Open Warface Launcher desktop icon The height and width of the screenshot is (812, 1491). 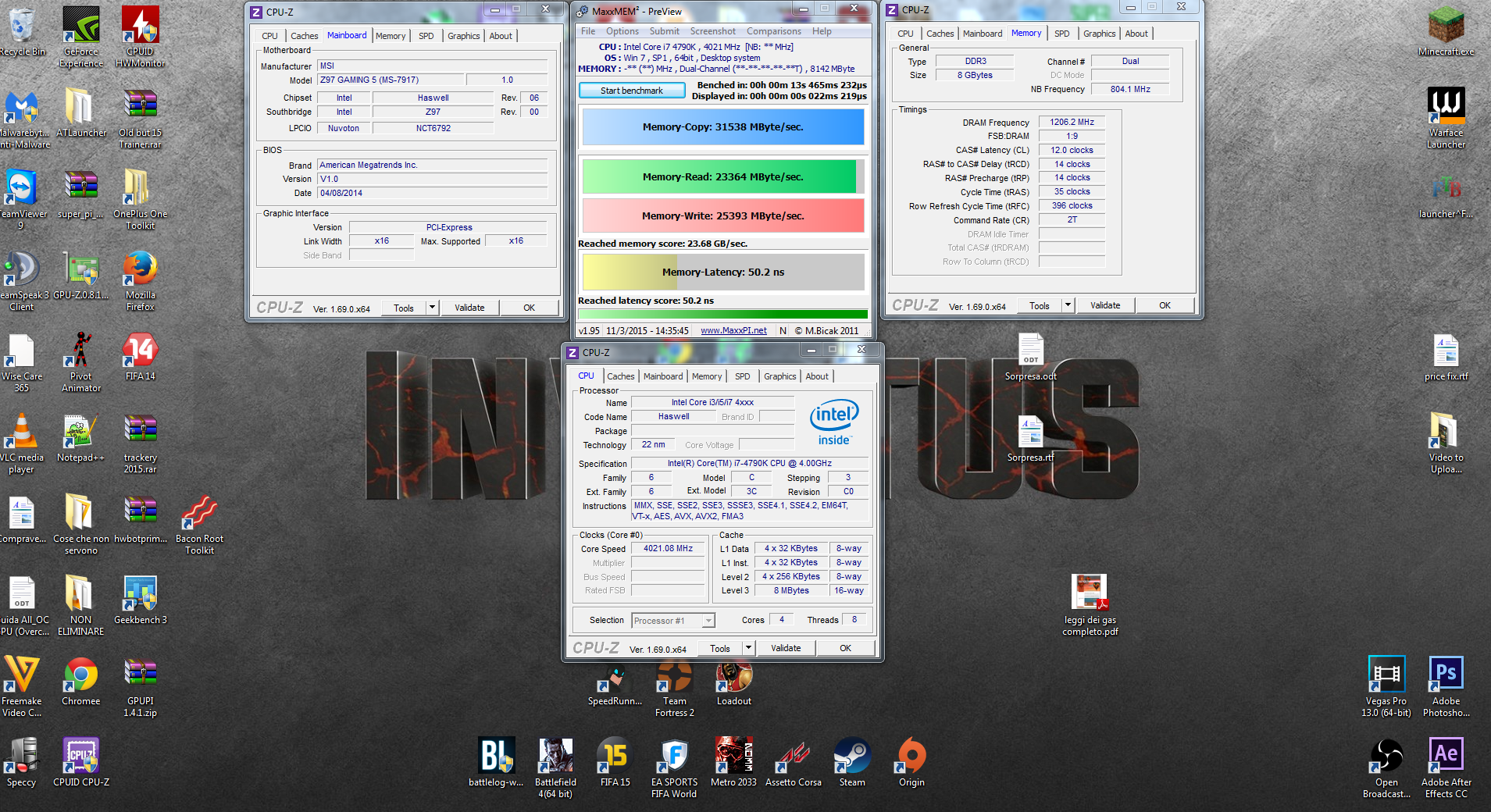[1446, 119]
